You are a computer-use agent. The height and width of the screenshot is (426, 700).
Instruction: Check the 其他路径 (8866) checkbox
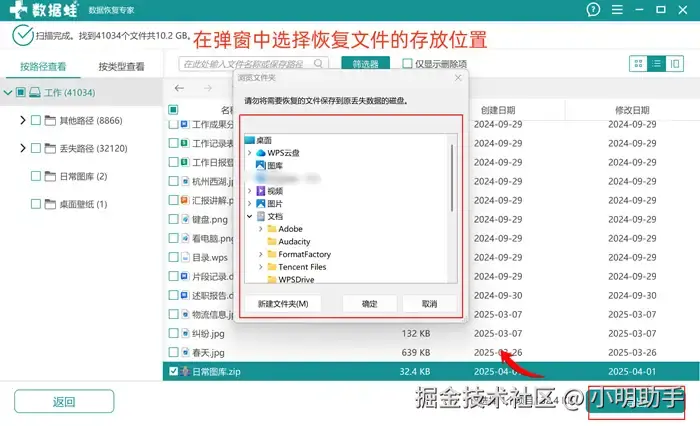[x=36, y=120]
